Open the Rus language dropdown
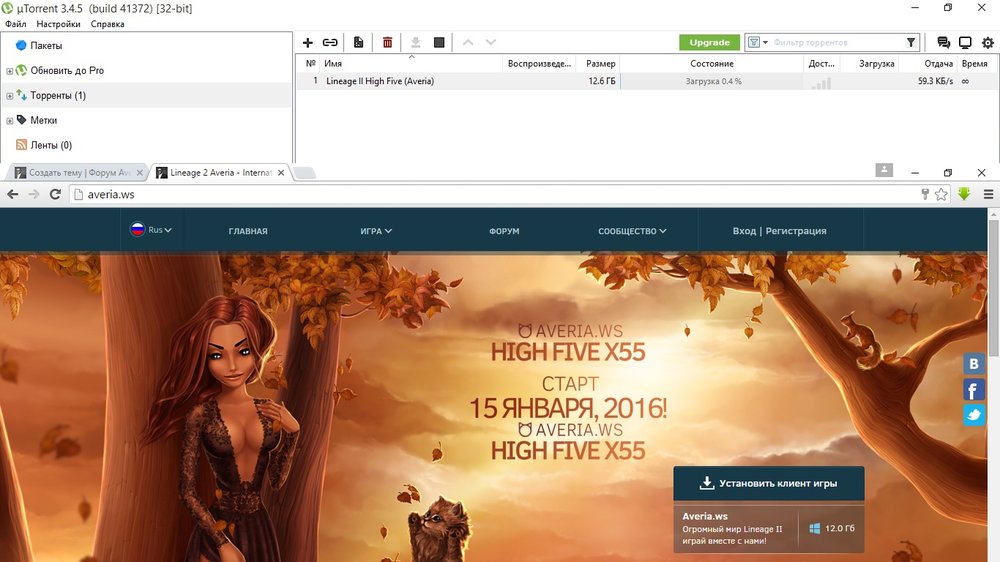This screenshot has width=1000, height=562. coord(151,230)
